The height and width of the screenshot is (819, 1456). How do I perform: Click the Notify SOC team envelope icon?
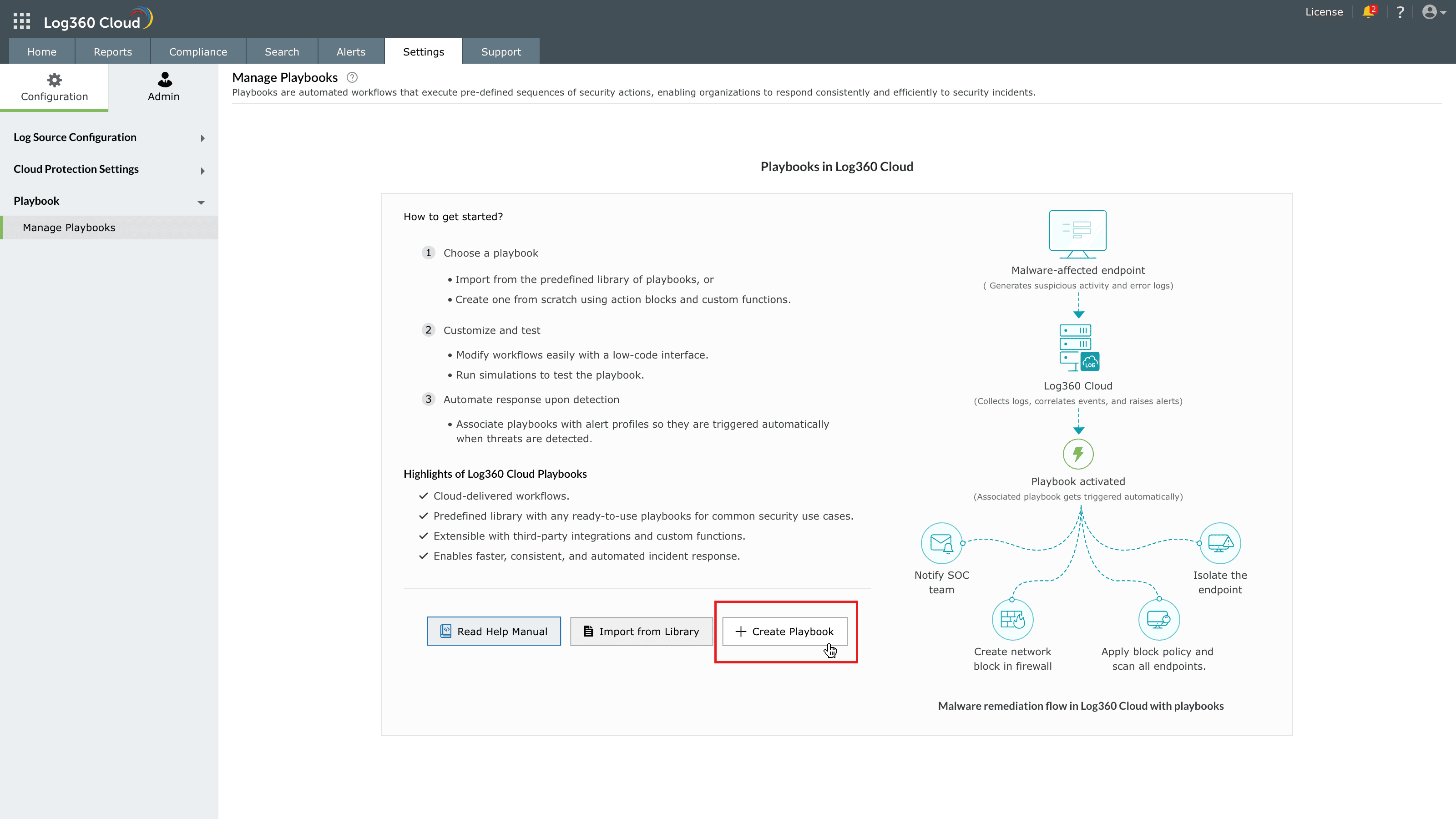click(941, 543)
